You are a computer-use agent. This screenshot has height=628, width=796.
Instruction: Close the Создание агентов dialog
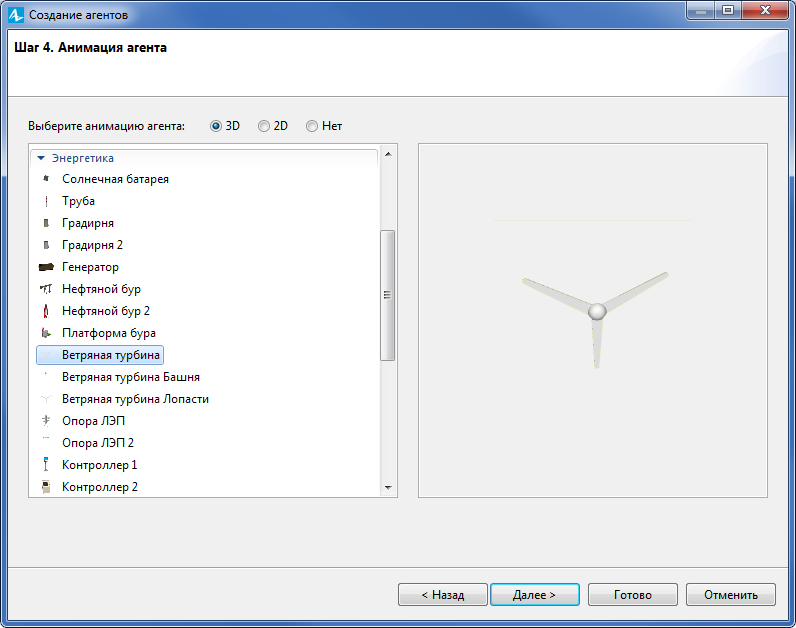coord(766,10)
